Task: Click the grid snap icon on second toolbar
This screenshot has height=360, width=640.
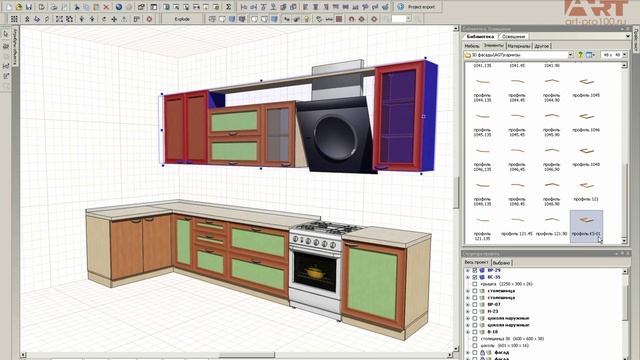Action: [14, 19]
